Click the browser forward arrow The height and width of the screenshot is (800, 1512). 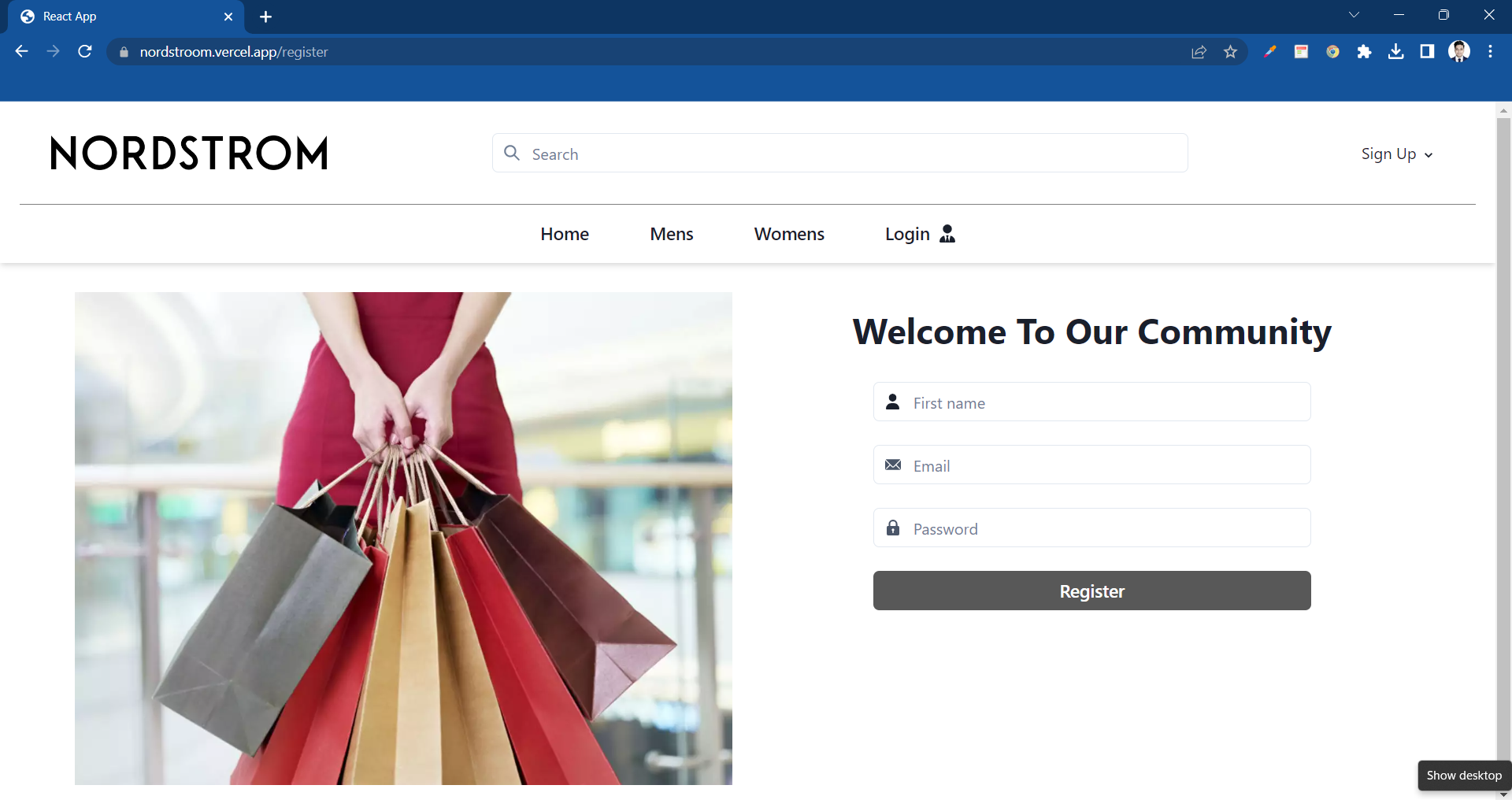(54, 51)
